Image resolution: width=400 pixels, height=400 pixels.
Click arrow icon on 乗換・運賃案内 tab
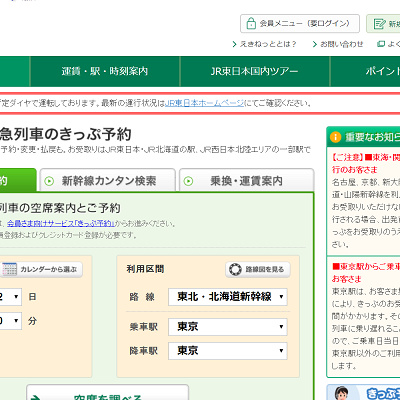coord(189,181)
